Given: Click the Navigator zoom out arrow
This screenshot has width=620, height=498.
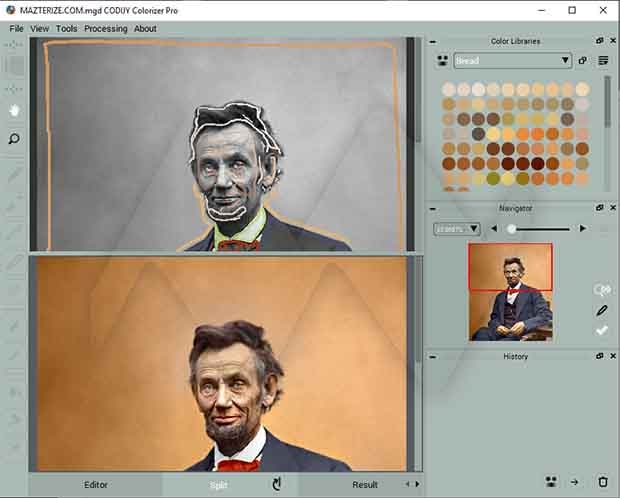Looking at the screenshot, I should pos(493,228).
